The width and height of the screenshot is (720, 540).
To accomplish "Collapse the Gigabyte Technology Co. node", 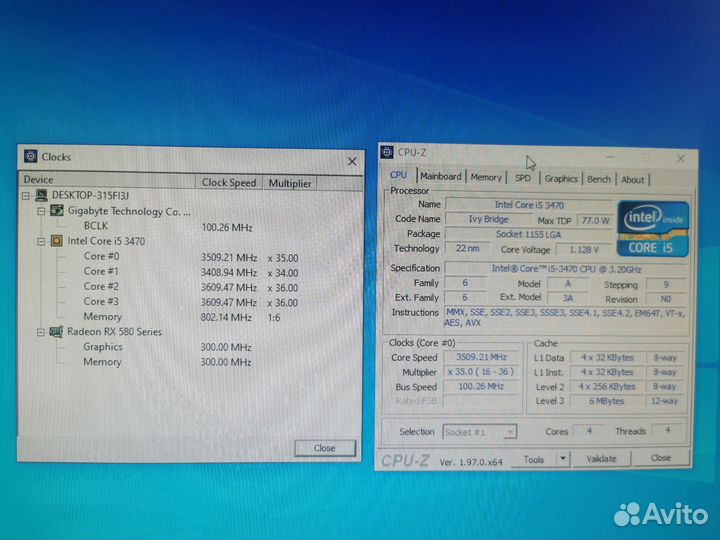I will coord(41,211).
